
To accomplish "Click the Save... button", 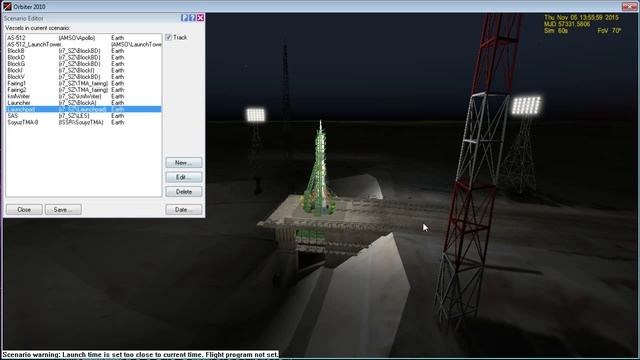I will pyautogui.click(x=63, y=209).
